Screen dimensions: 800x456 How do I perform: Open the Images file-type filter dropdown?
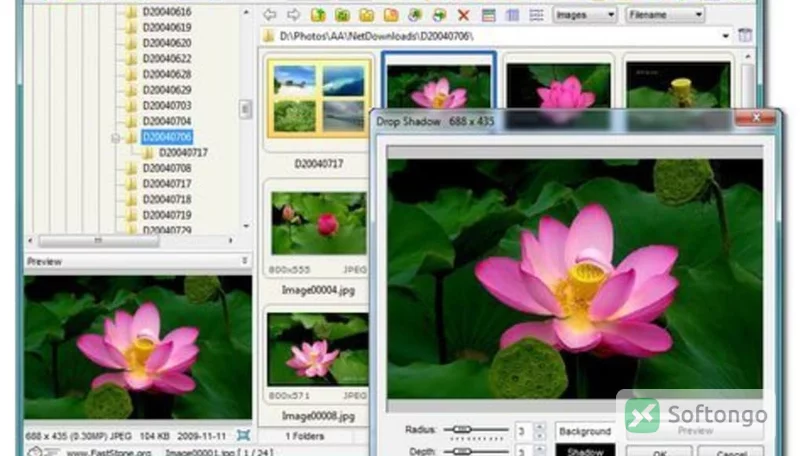[585, 15]
